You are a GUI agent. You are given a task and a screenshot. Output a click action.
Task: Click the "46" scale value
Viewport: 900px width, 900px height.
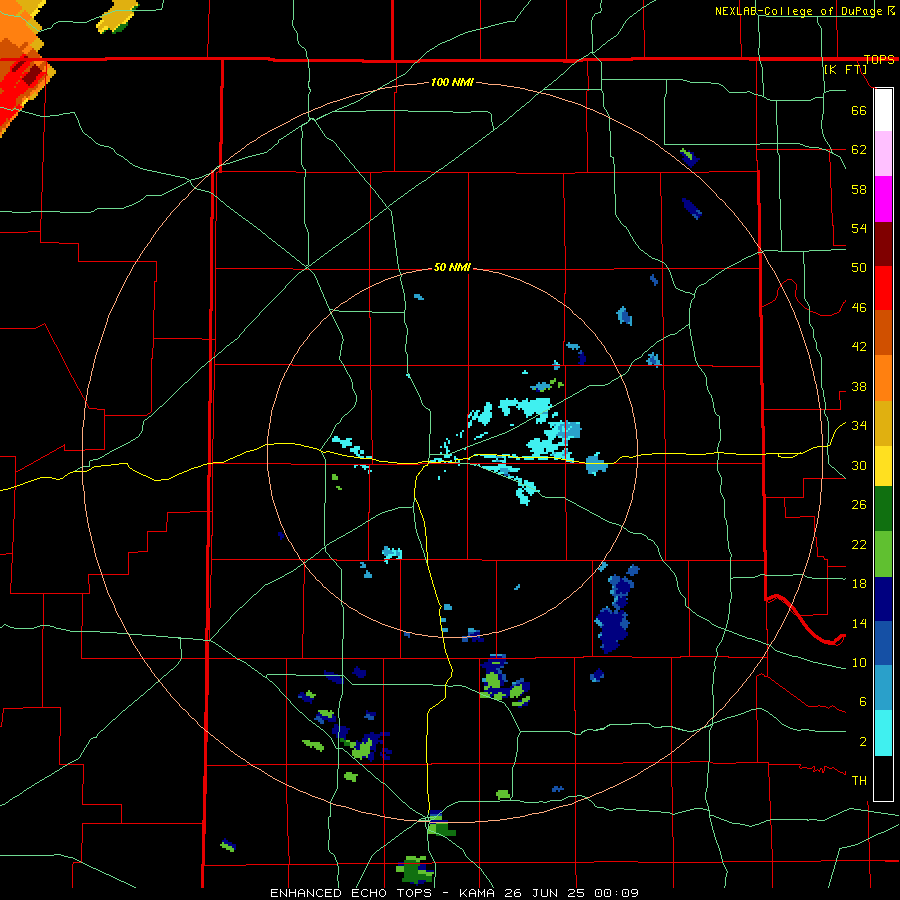[859, 308]
